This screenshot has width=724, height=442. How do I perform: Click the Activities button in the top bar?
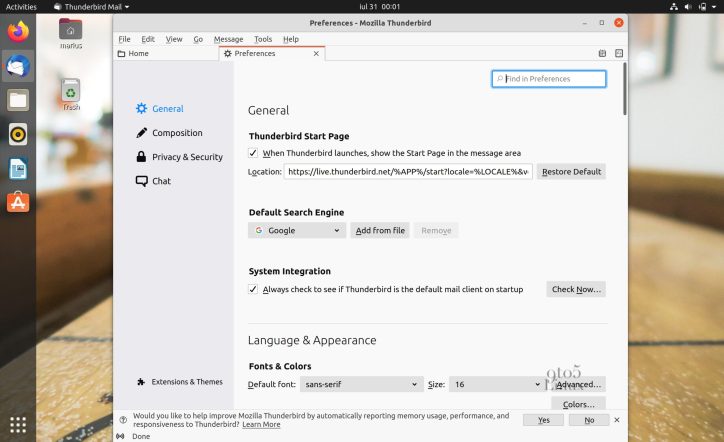click(21, 6)
